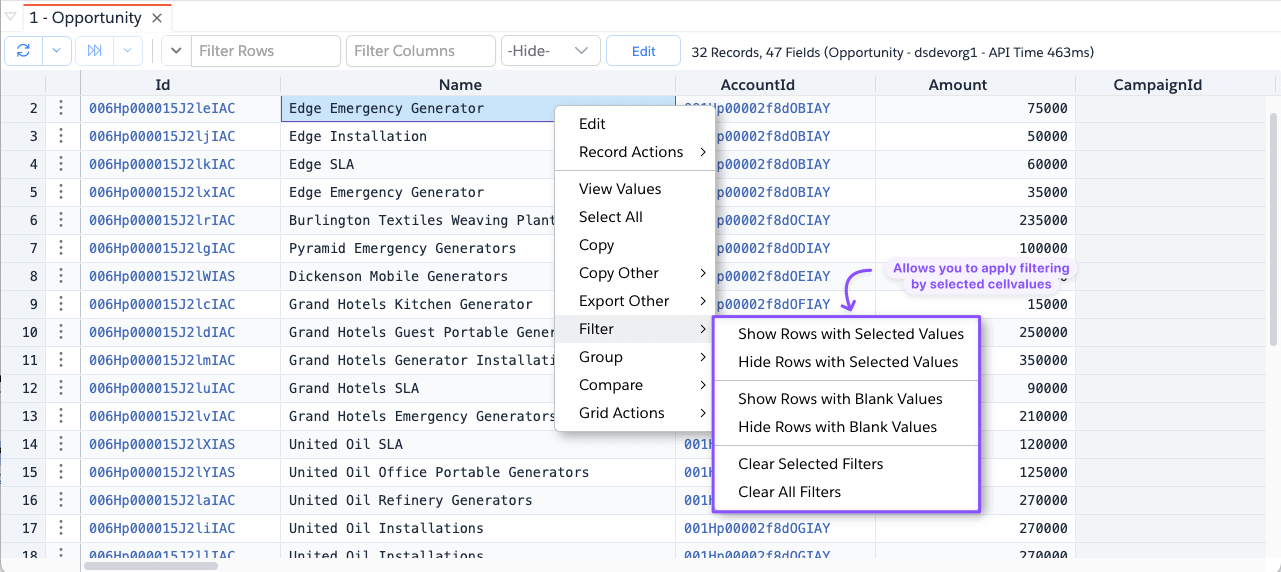This screenshot has width=1281, height=572.
Task: Expand the Record Actions submenu
Action: [x=642, y=152]
